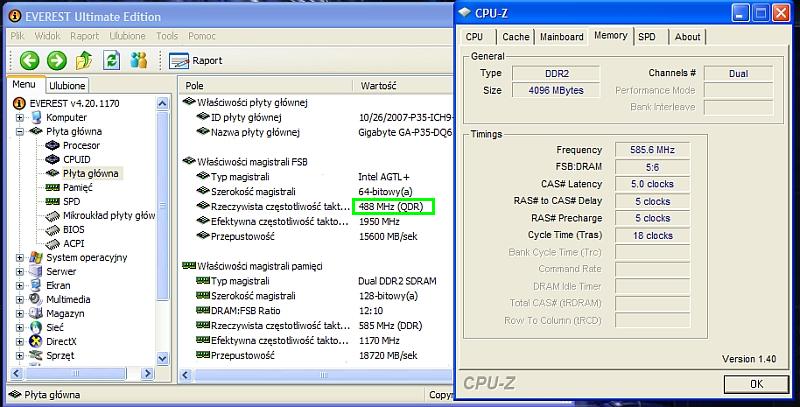The image size is (800, 407).
Task: Expand the Serwer tree node
Action: pyautogui.click(x=20, y=271)
